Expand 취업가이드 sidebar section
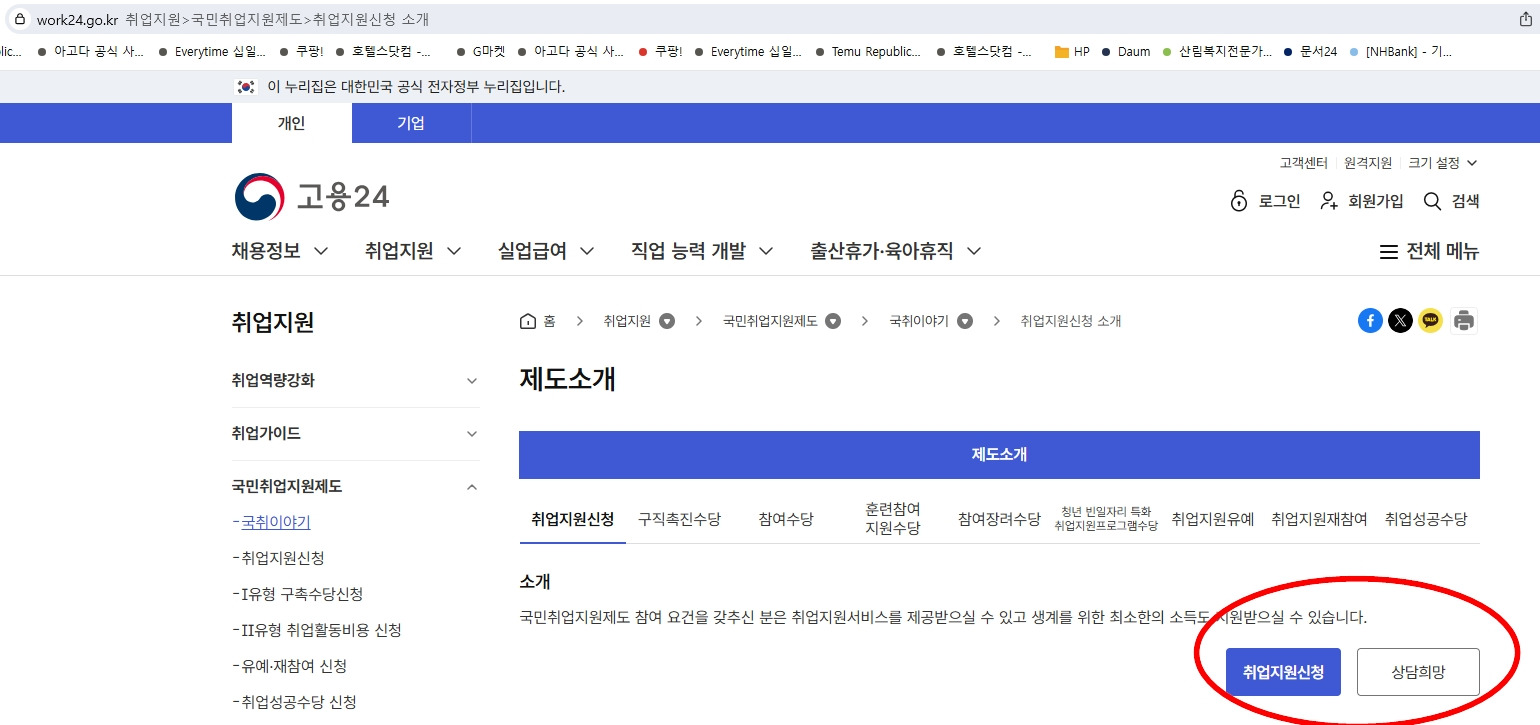The image size is (1540, 725). (x=355, y=434)
